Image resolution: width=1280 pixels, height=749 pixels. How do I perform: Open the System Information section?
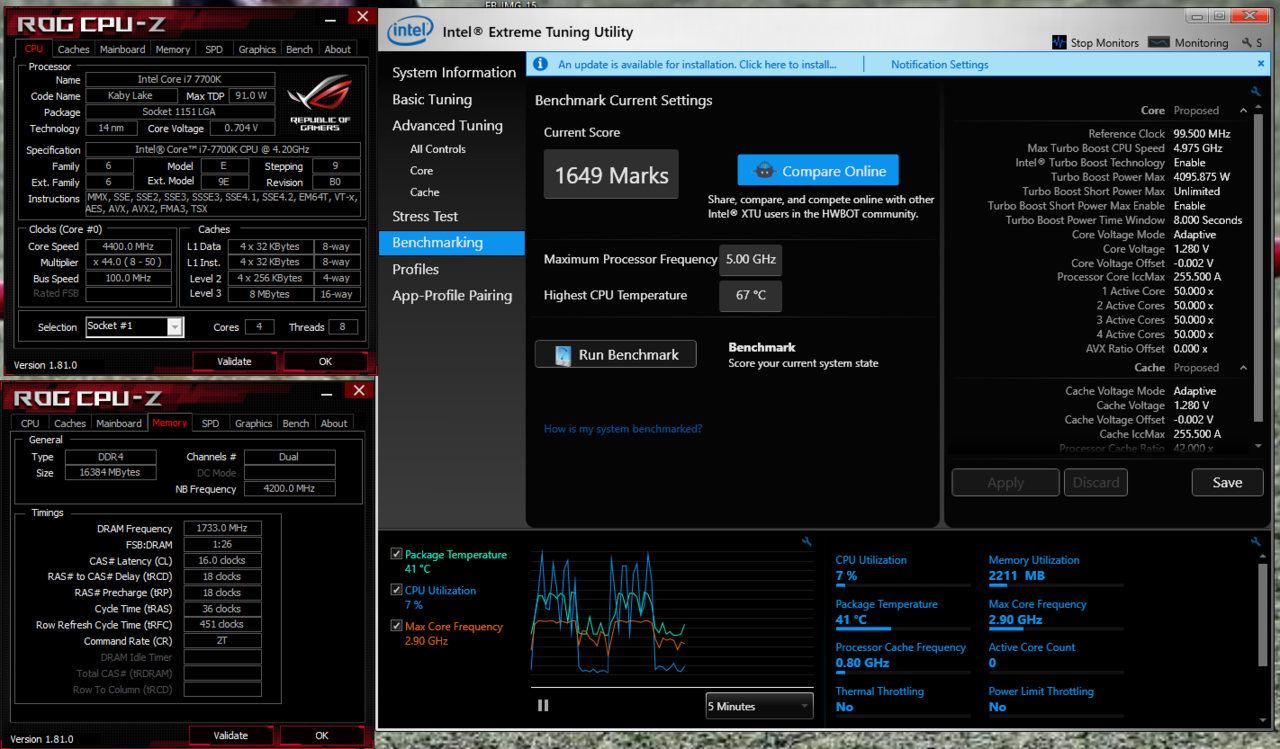click(x=453, y=73)
